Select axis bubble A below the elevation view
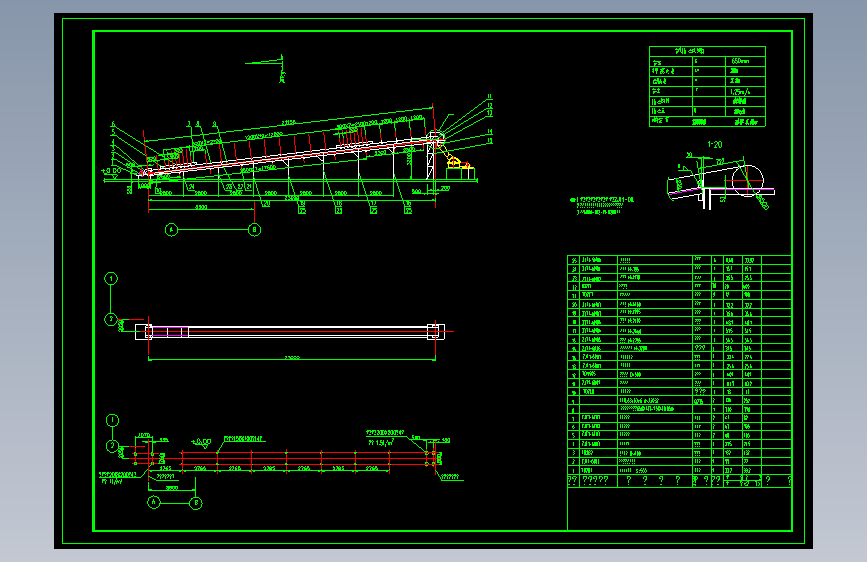Image resolution: width=867 pixels, height=562 pixels. pos(171,230)
